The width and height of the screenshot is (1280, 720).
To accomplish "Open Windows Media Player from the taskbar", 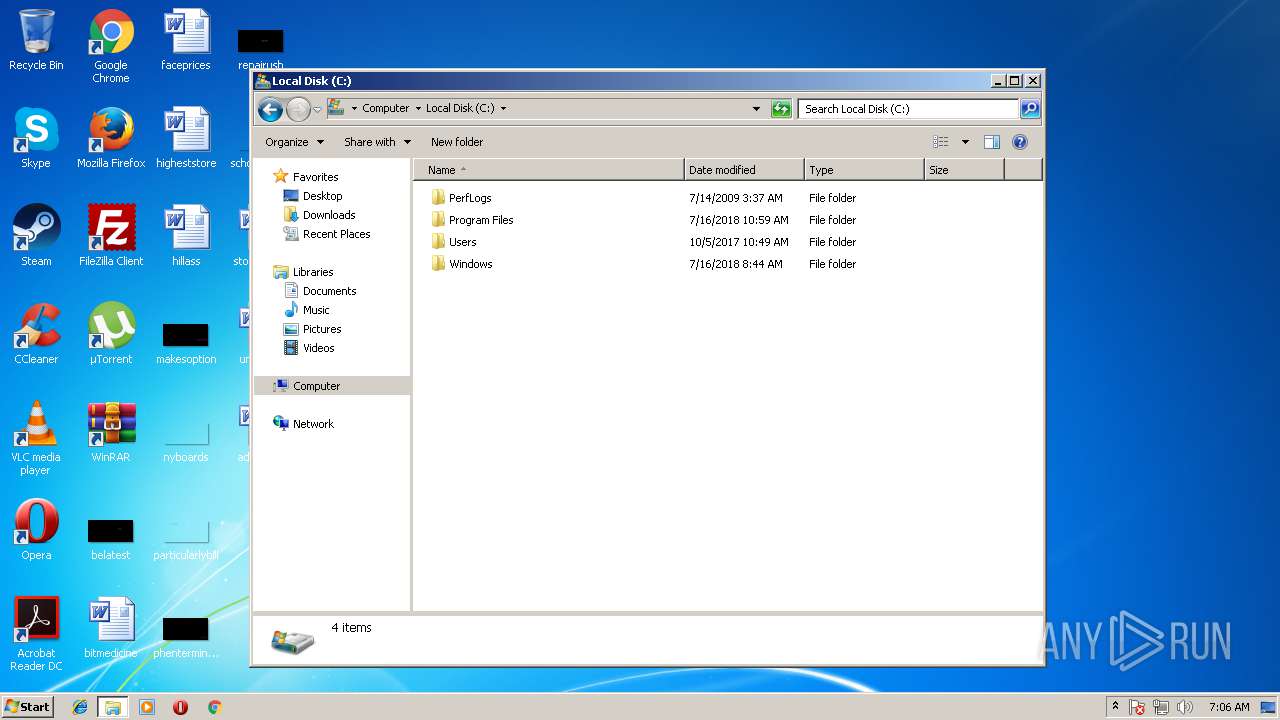I will pyautogui.click(x=147, y=707).
